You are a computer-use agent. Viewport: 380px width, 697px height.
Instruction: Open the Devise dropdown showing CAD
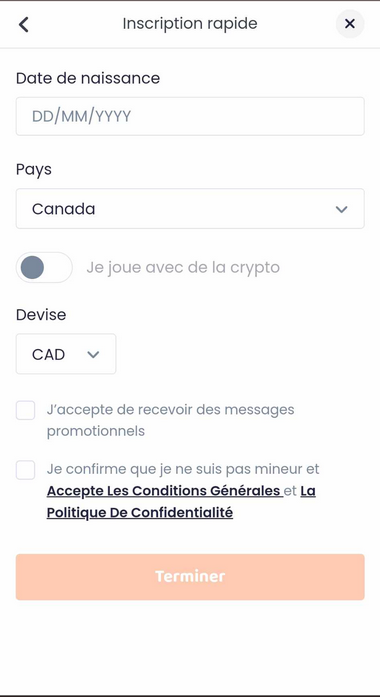click(x=66, y=354)
